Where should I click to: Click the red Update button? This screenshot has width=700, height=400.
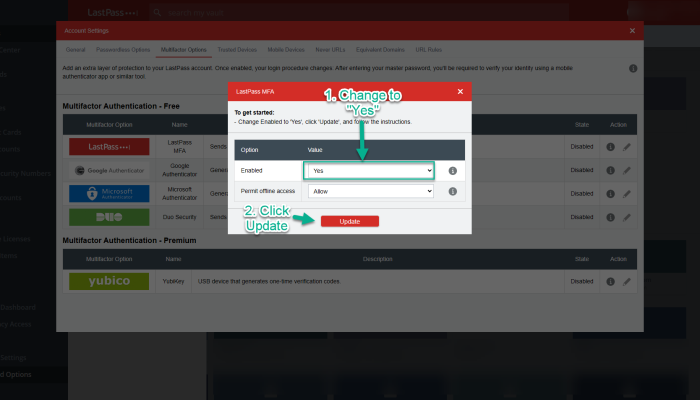[x=350, y=221]
